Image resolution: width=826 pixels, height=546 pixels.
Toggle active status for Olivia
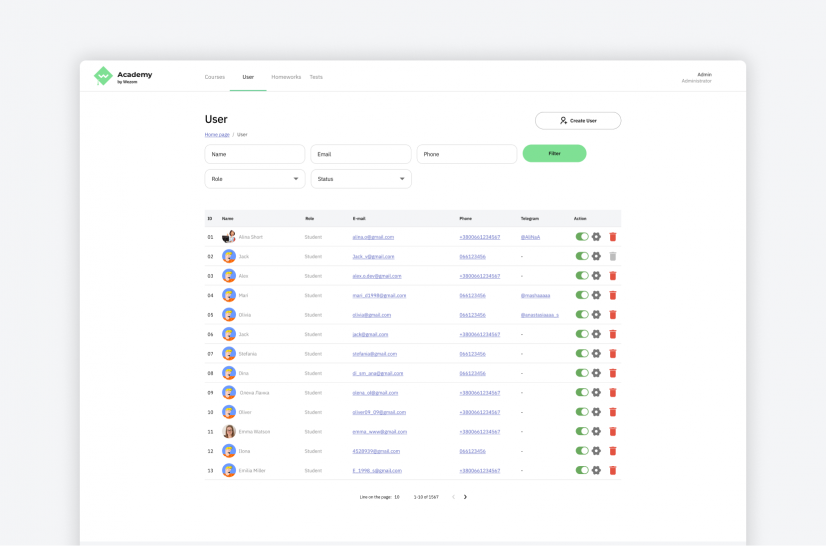click(x=581, y=315)
